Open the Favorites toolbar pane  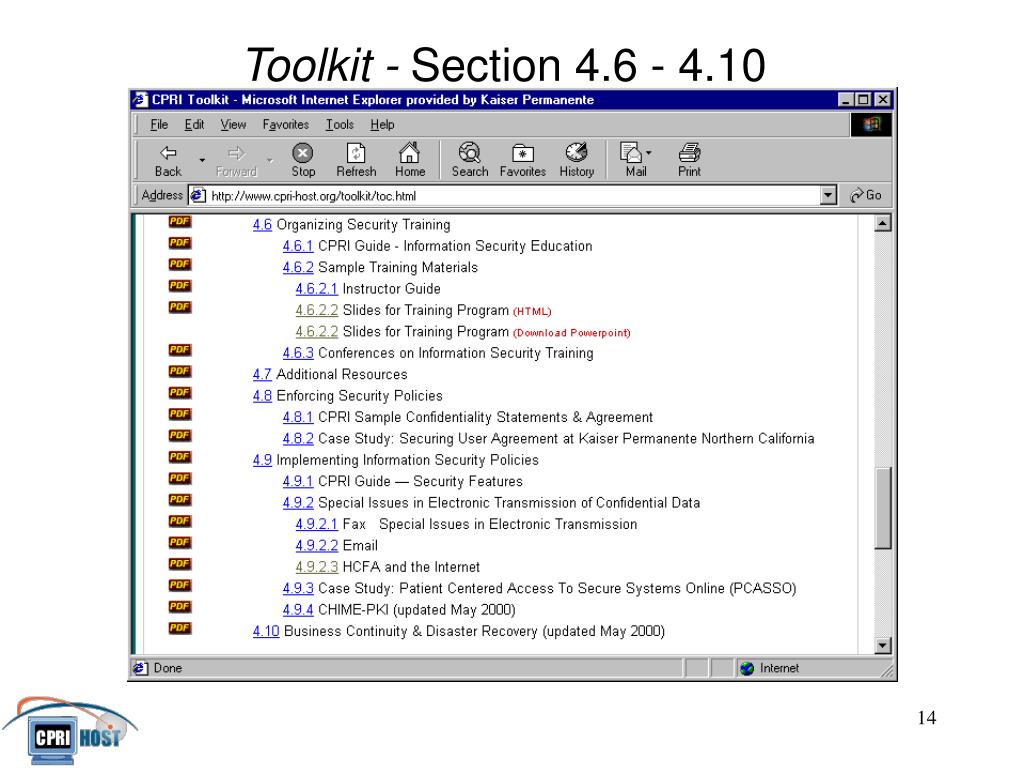coord(522,161)
